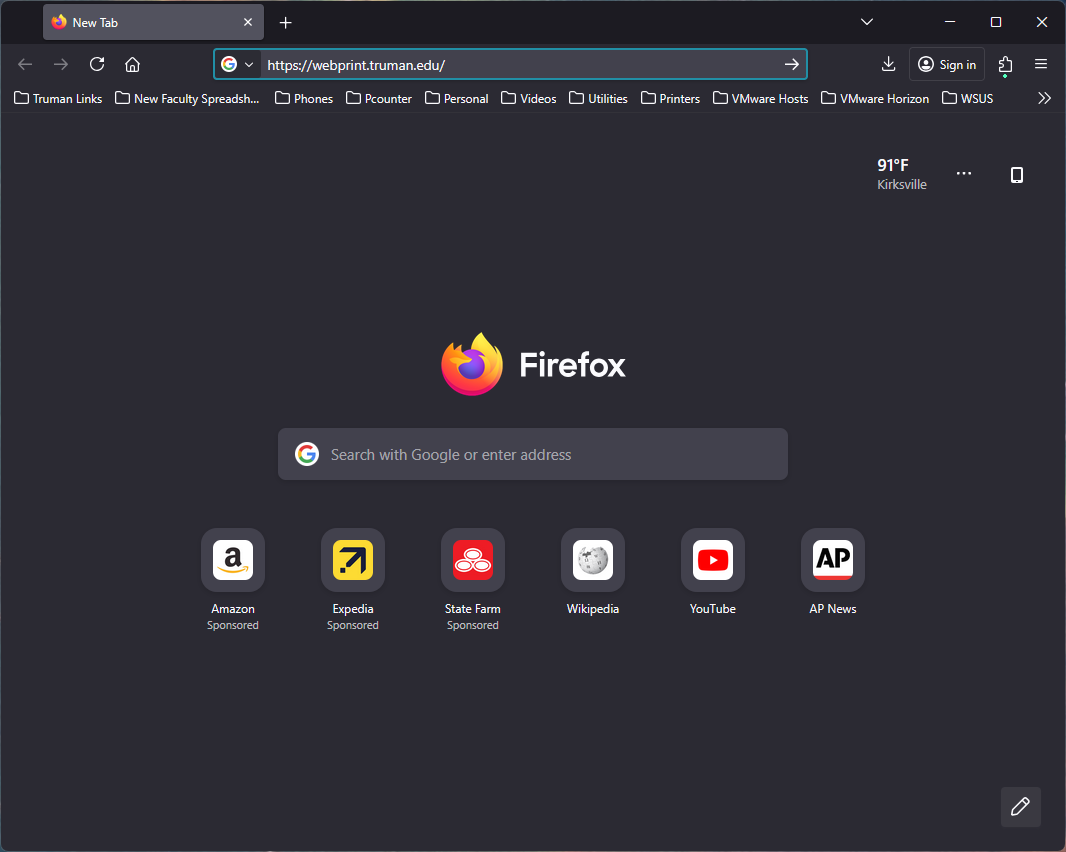Go forward with the forward arrow
Screen dimensions: 1066x852
point(61,65)
